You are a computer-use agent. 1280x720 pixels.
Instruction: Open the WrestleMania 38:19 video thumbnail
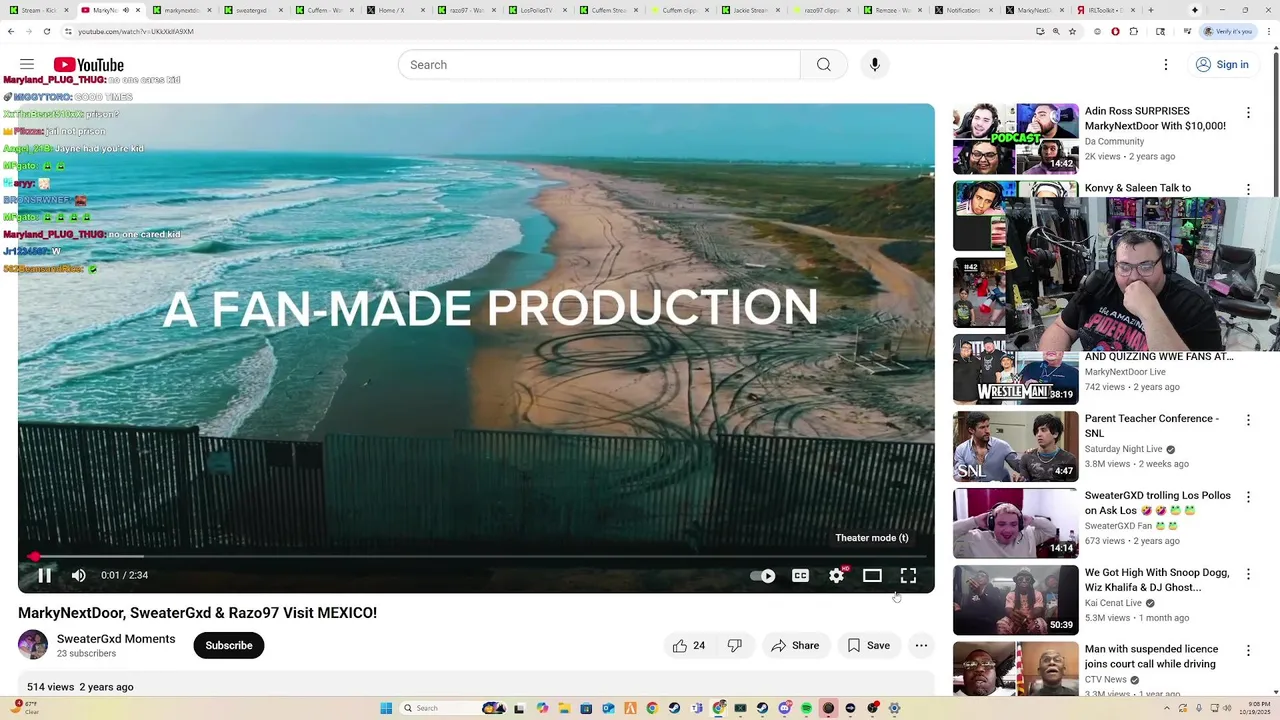tap(1016, 370)
